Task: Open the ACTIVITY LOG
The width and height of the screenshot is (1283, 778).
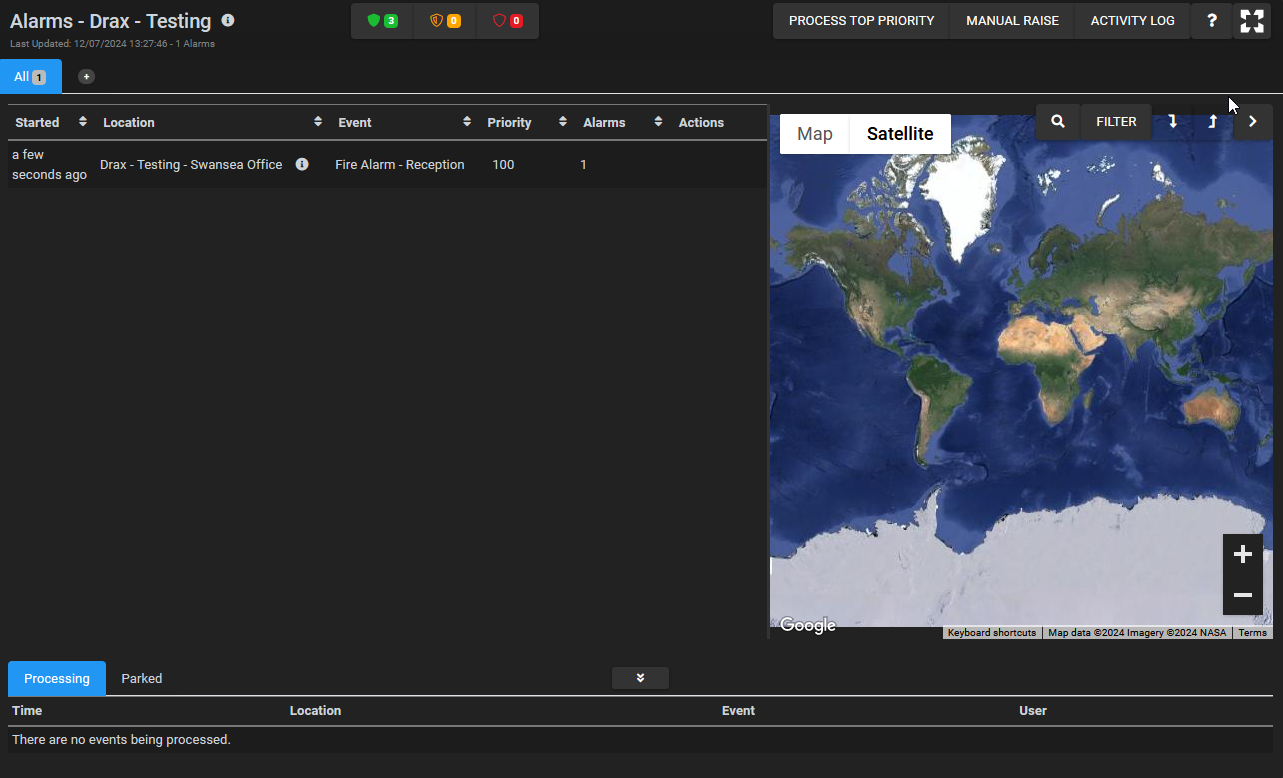Action: pos(1133,21)
